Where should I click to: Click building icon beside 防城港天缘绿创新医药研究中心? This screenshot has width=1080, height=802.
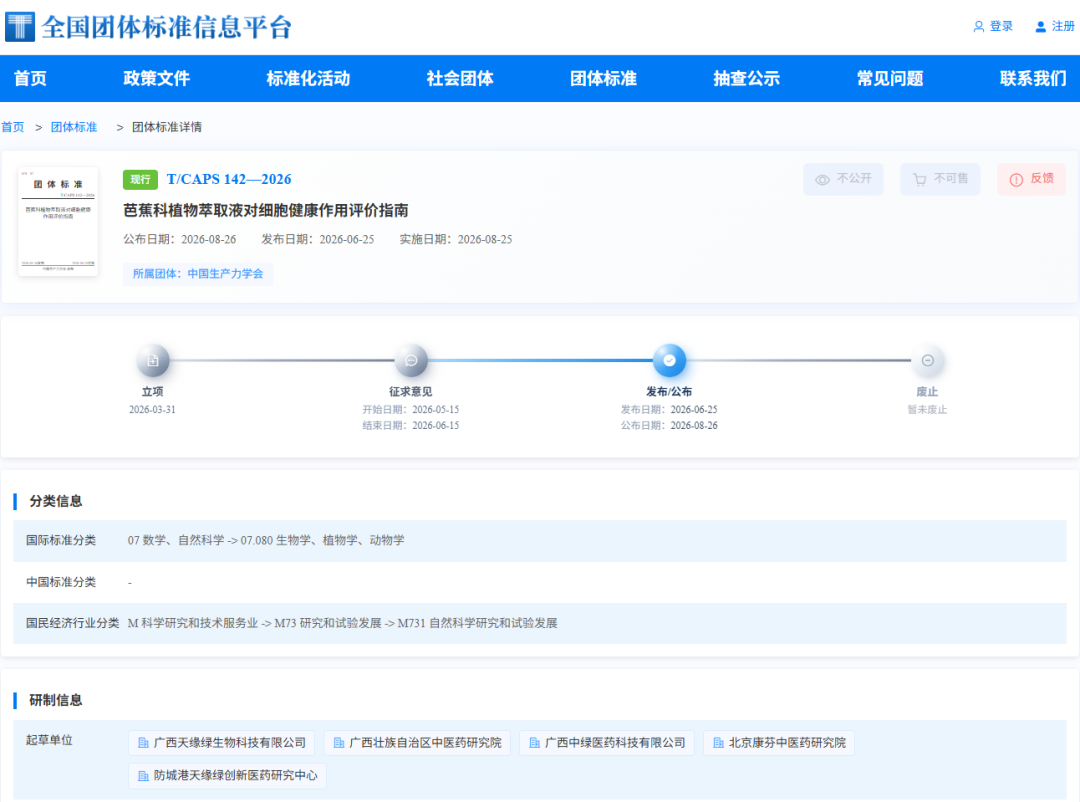click(143, 776)
